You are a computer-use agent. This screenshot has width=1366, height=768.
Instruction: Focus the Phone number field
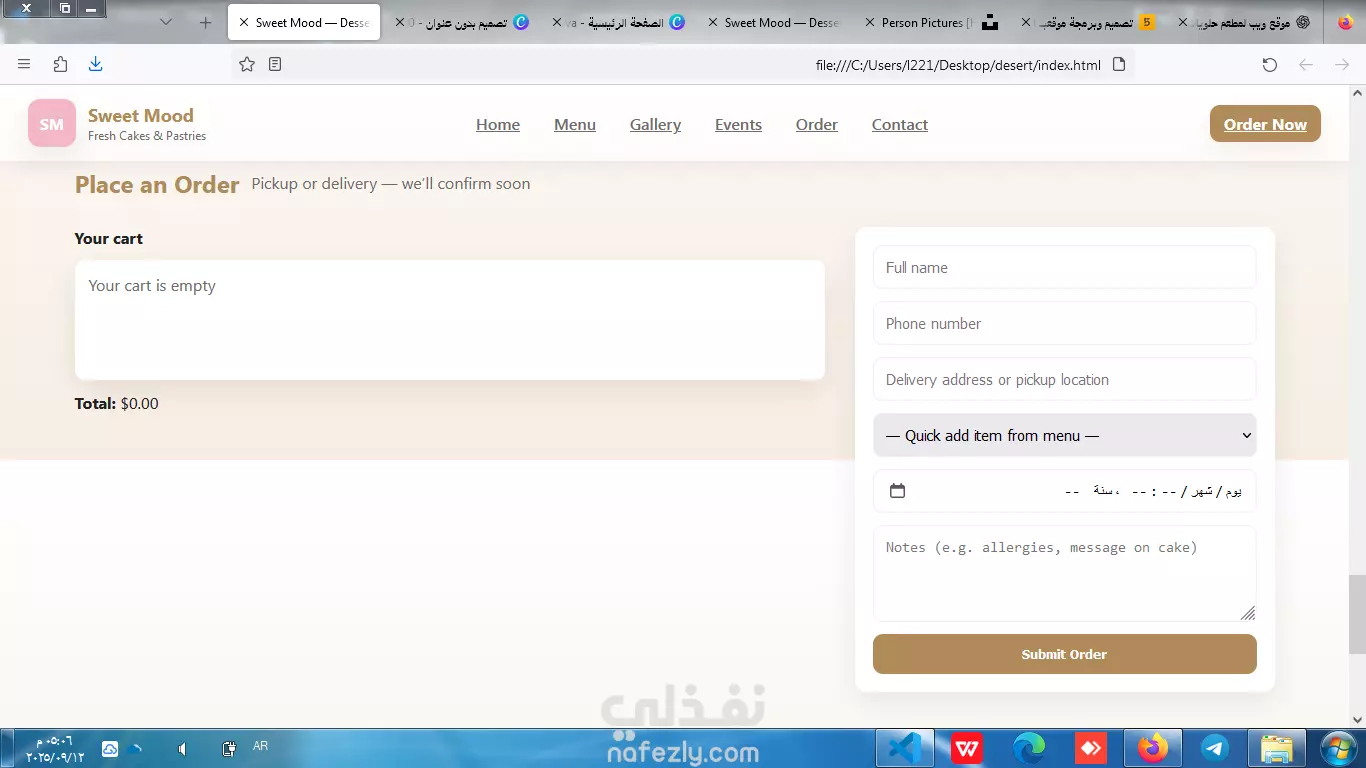pos(1064,324)
